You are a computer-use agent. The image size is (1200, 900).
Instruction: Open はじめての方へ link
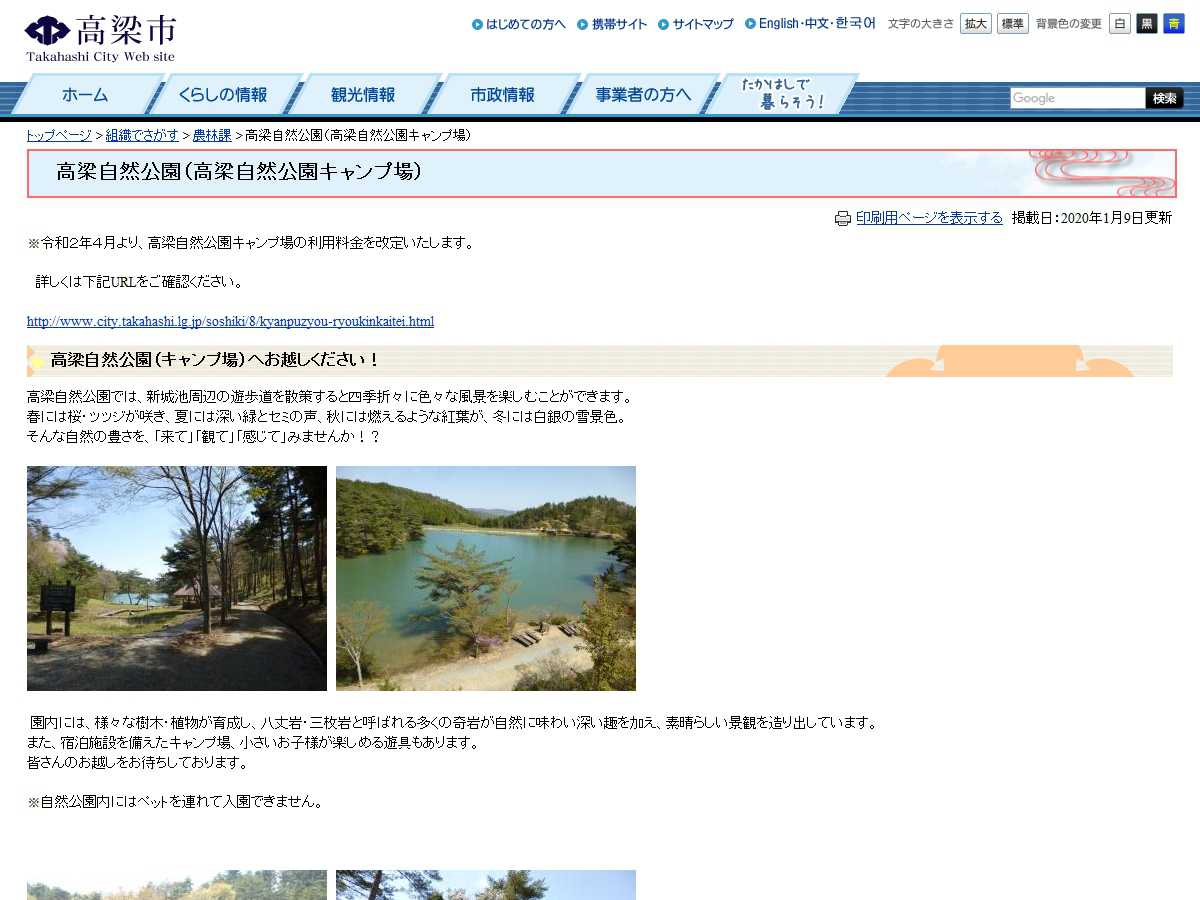tap(519, 24)
